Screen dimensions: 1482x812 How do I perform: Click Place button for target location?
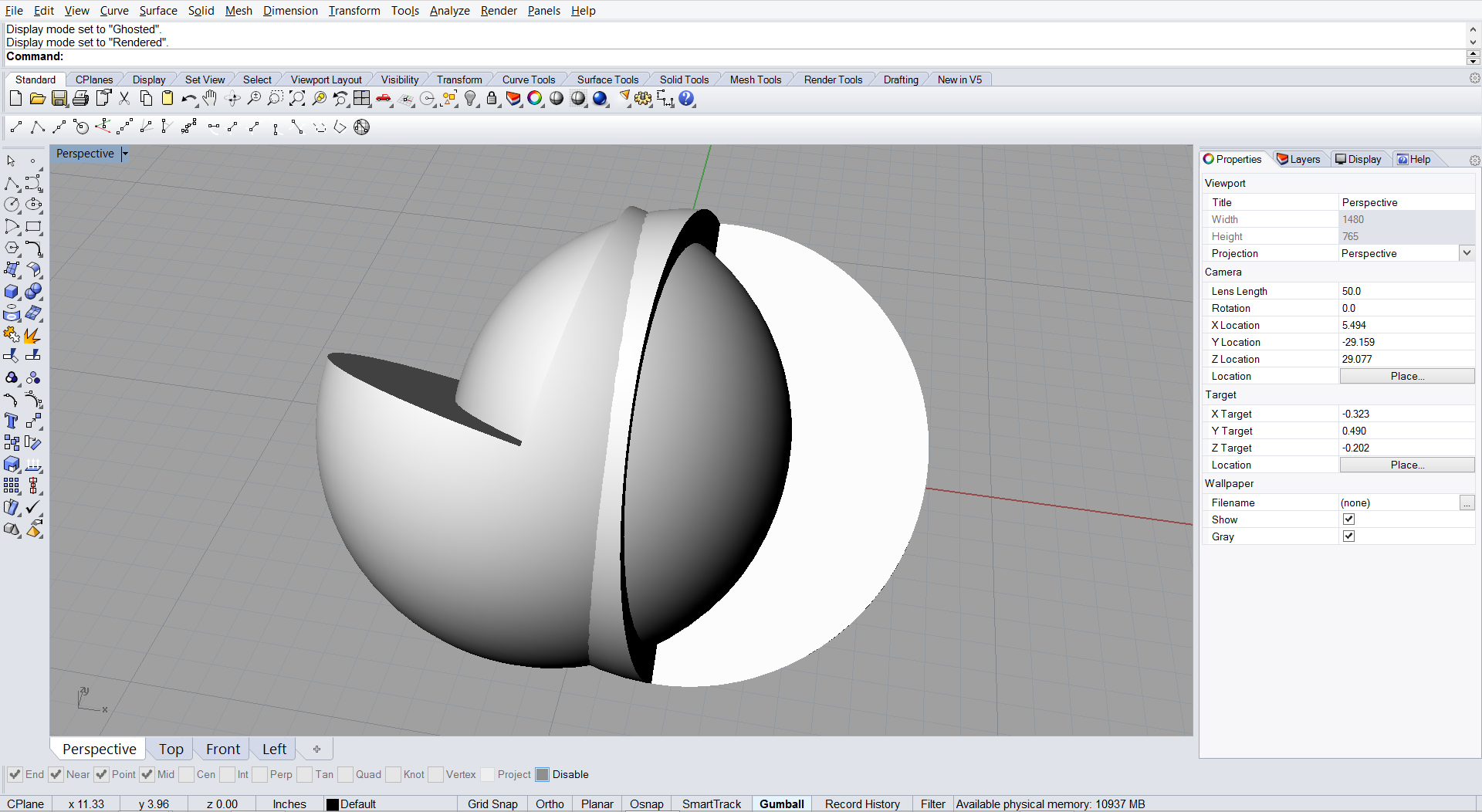1407,465
